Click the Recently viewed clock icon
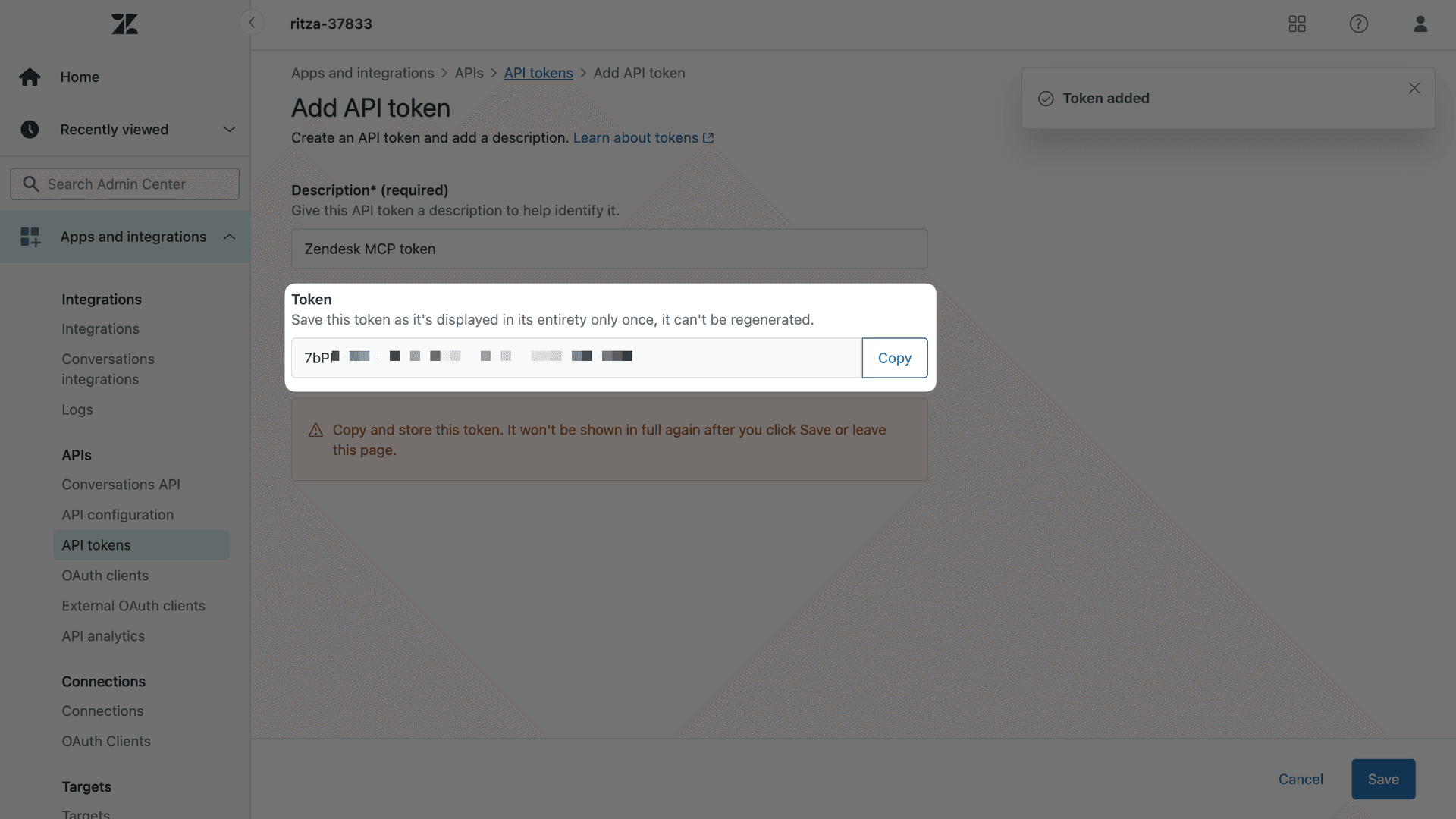Image resolution: width=1456 pixels, height=819 pixels. point(30,129)
